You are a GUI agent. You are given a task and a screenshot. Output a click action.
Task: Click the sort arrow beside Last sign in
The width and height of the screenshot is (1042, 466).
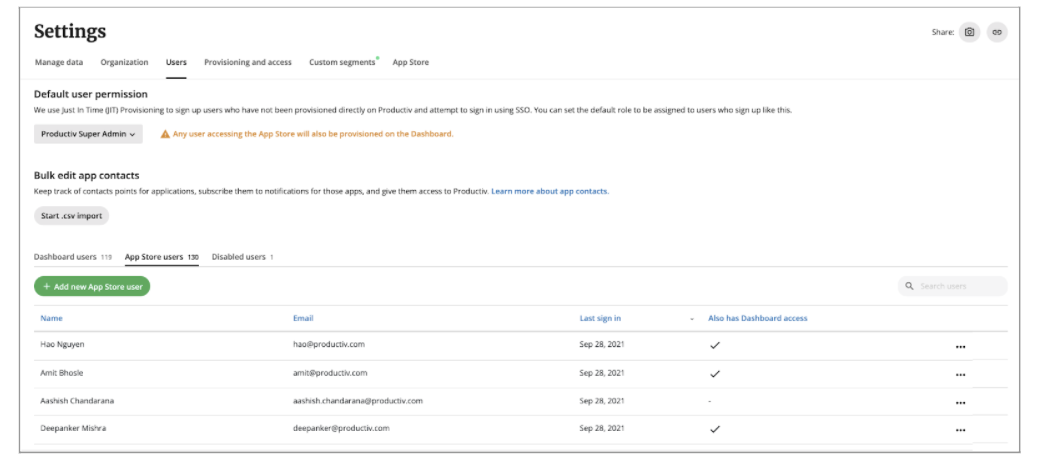click(x=692, y=319)
